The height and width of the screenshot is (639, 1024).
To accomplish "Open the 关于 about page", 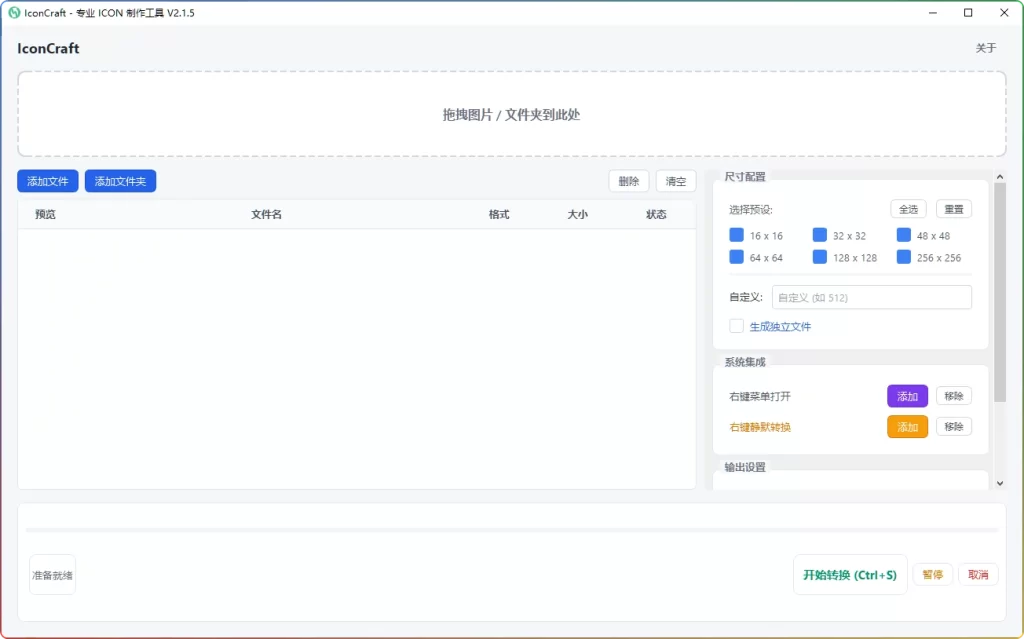I will click(x=986, y=47).
